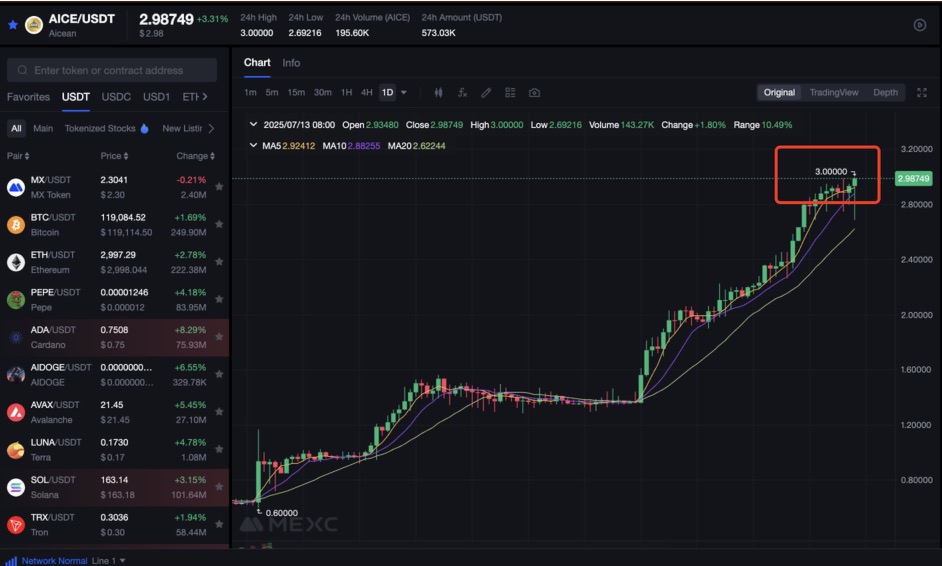
Task: Open the Line 1 network dropdown
Action: [109, 561]
